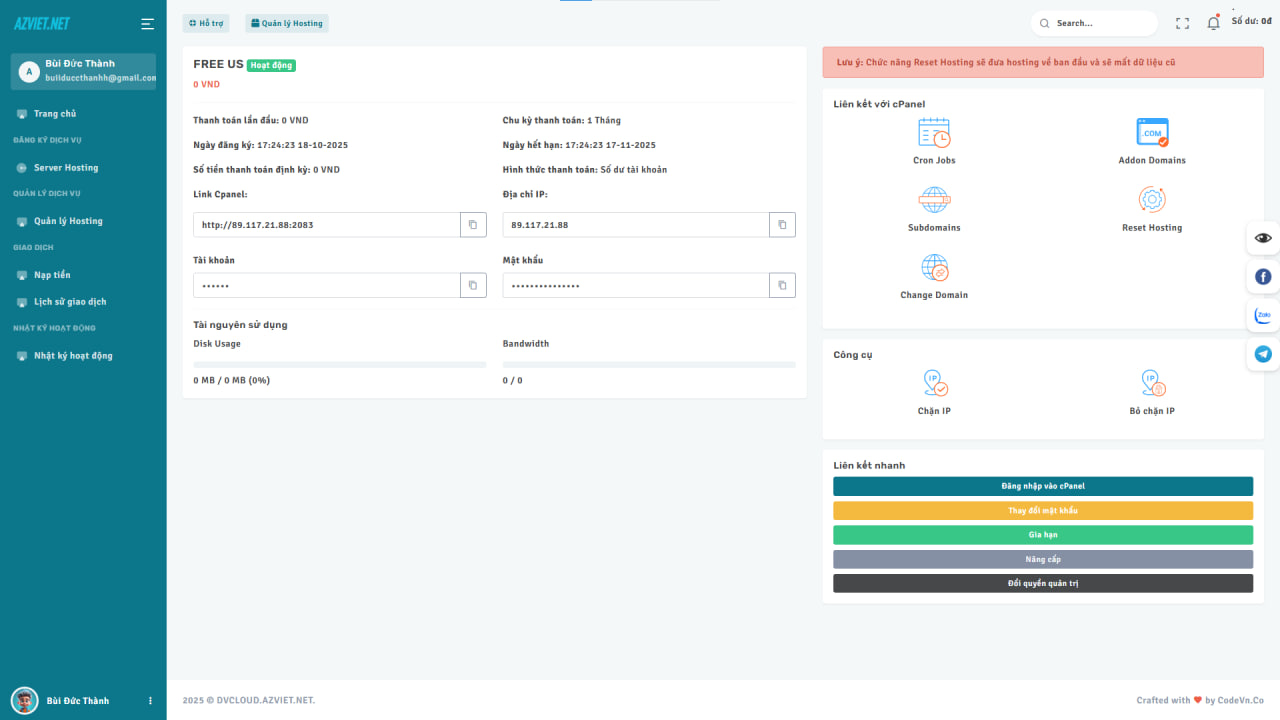
Task: Toggle fullscreen mode
Action: (x=1183, y=23)
